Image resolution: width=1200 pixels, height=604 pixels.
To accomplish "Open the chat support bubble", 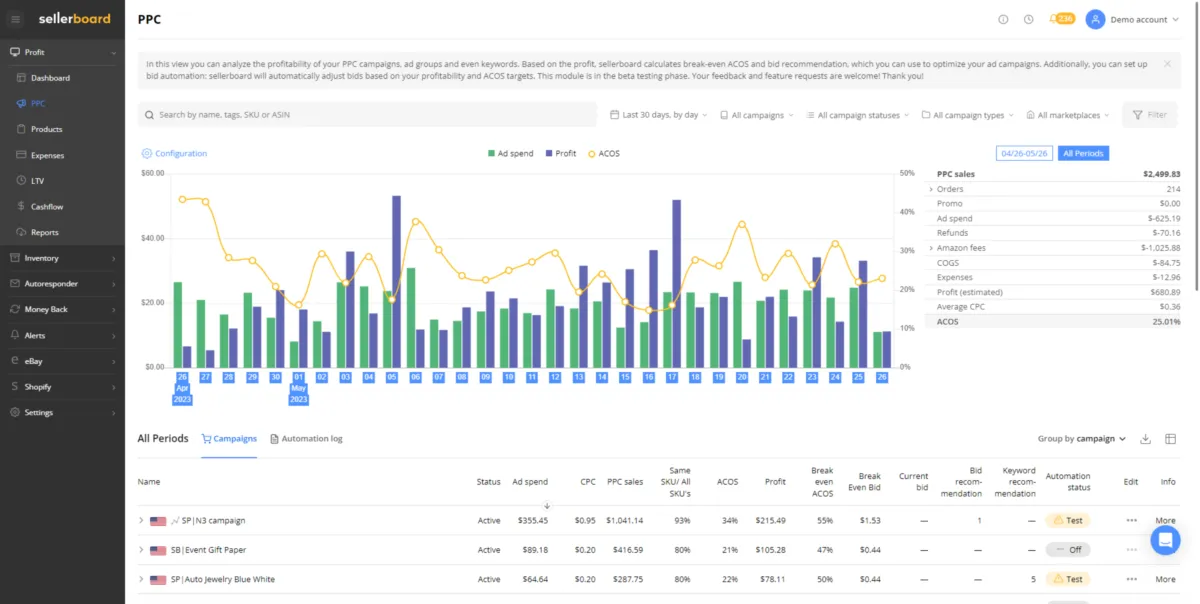I will point(1165,540).
